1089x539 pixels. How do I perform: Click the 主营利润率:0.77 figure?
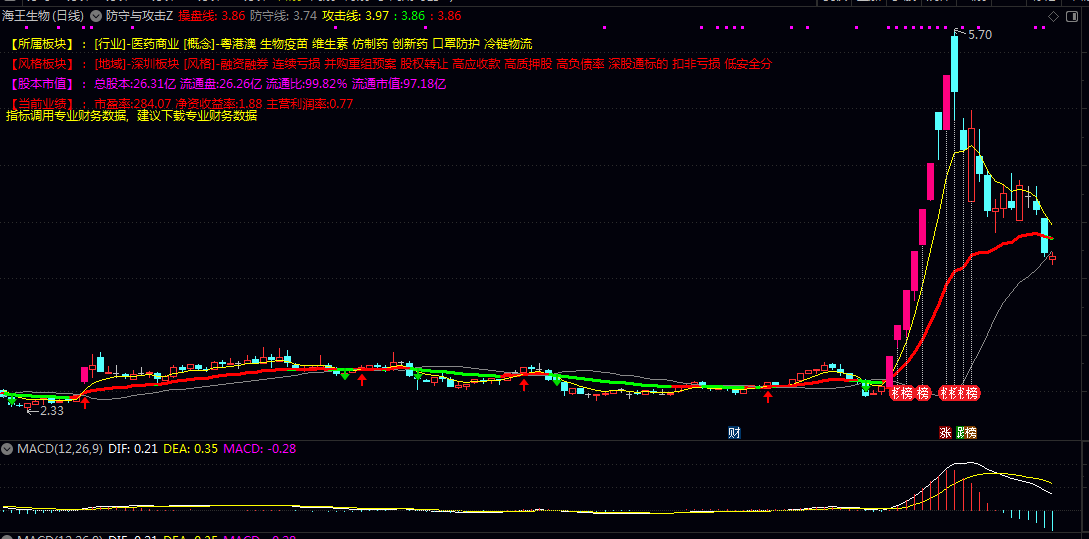click(310, 104)
